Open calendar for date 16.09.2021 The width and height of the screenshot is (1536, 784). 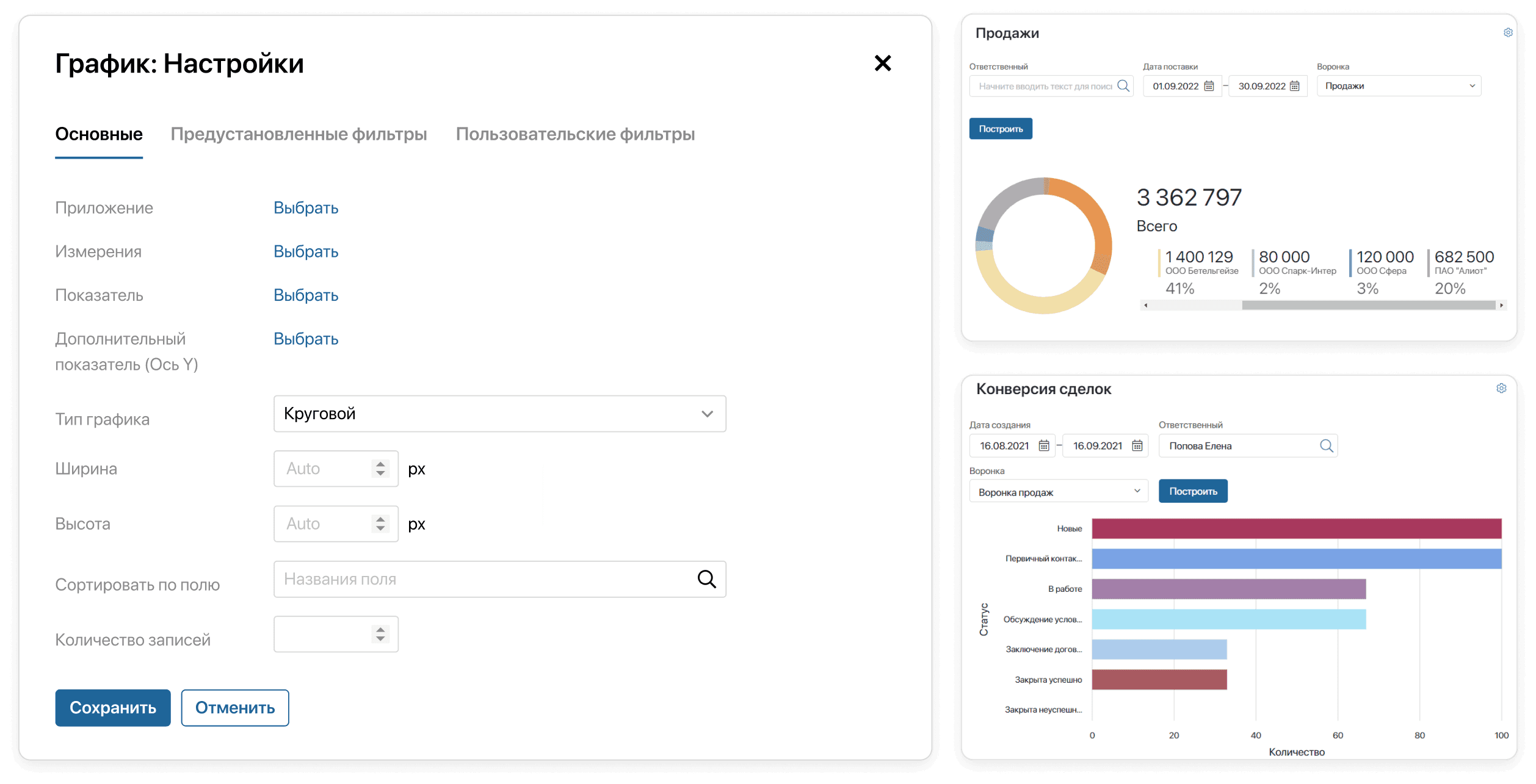click(1137, 446)
